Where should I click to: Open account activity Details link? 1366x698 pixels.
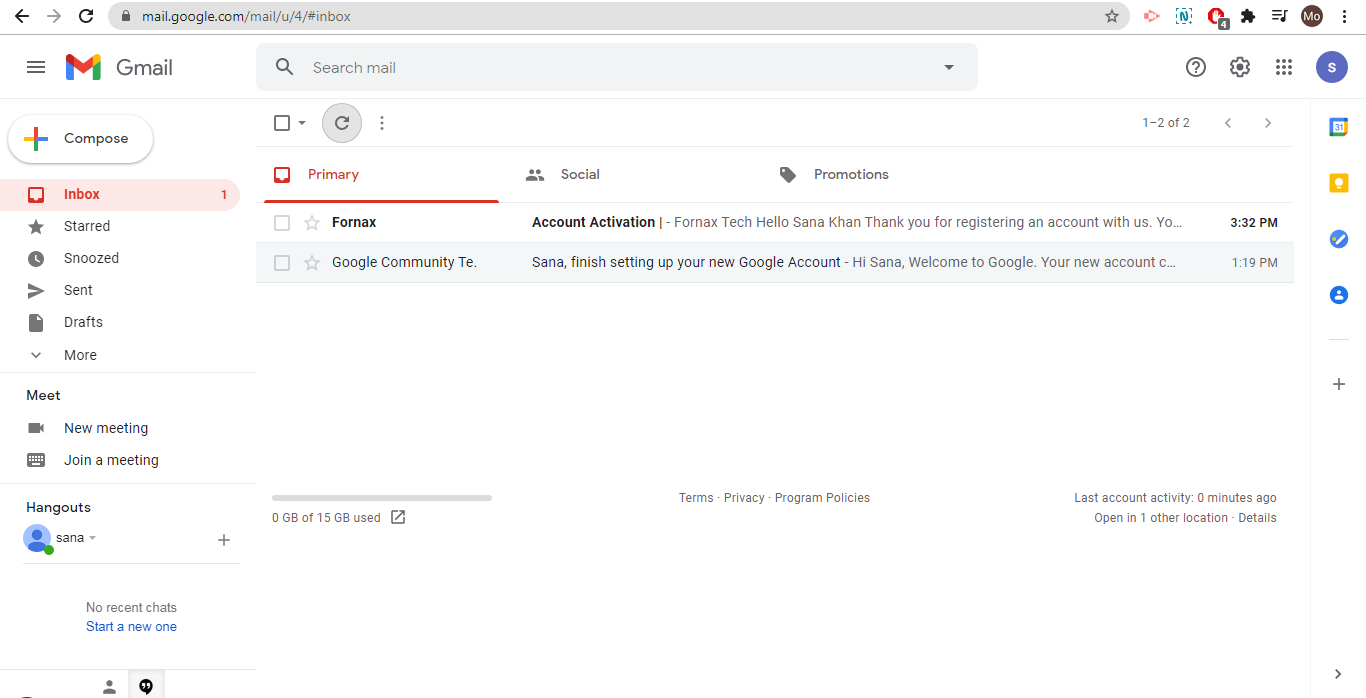click(x=1257, y=518)
